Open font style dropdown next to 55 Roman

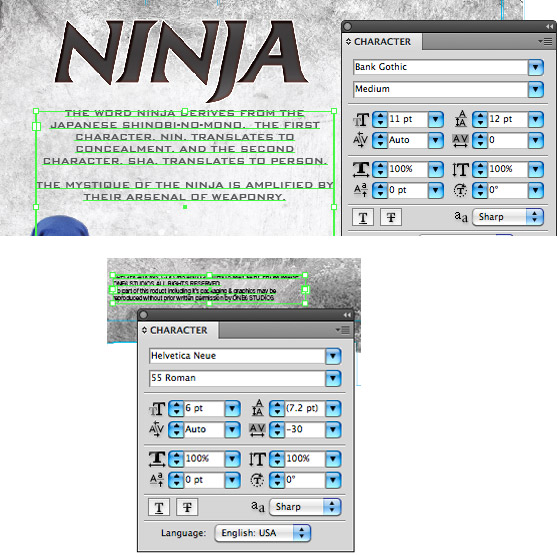(333, 378)
